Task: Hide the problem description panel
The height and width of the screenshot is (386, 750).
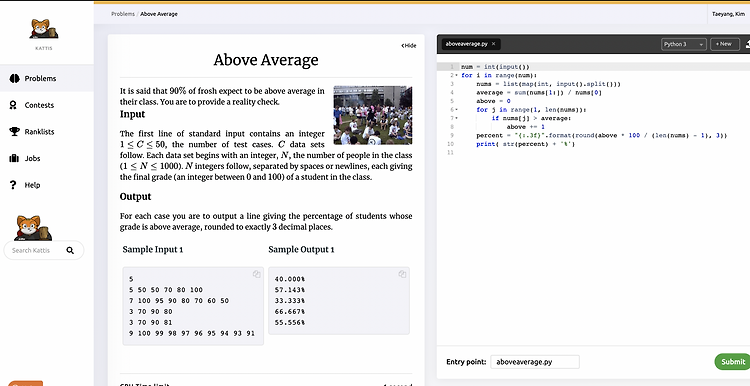Action: tap(408, 46)
